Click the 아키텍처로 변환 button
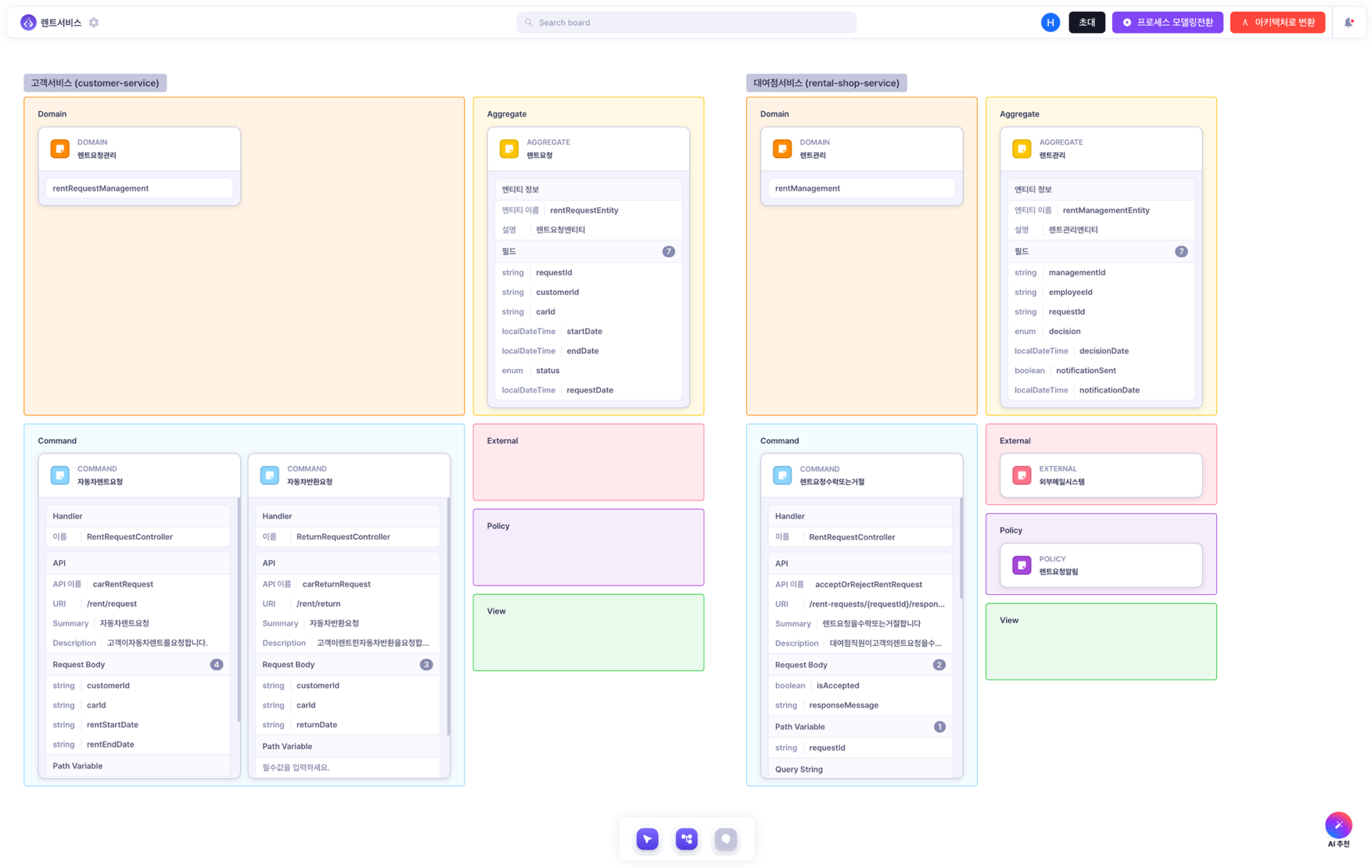1372x868 pixels. (1277, 23)
